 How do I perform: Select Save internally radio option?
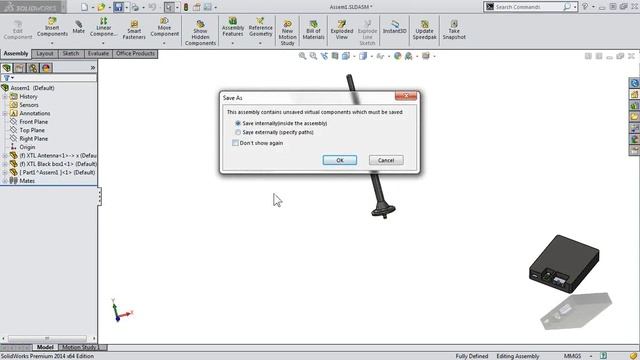(238, 123)
